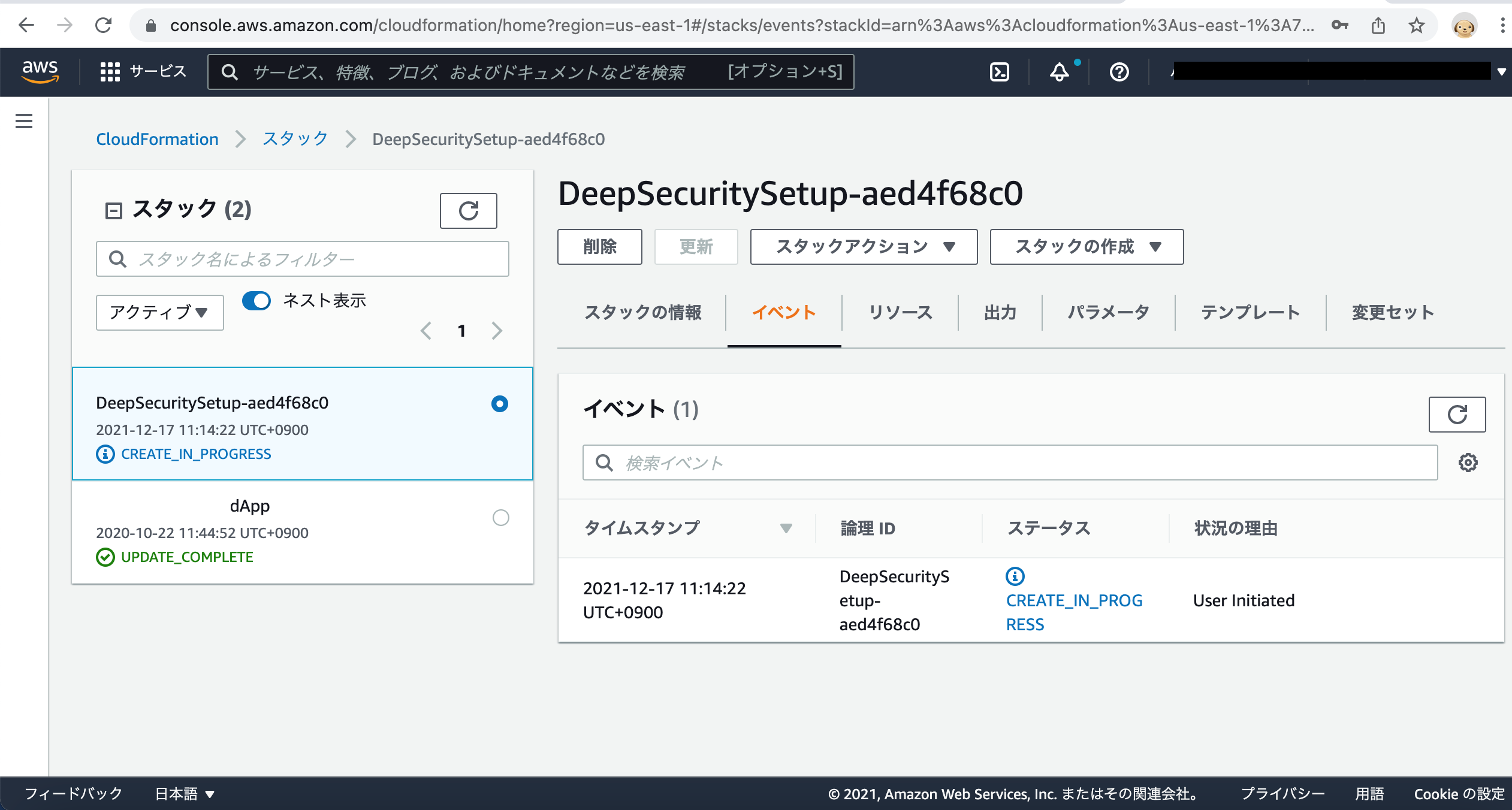Switch to 出力 tab
The height and width of the screenshot is (810, 1512).
click(1000, 312)
